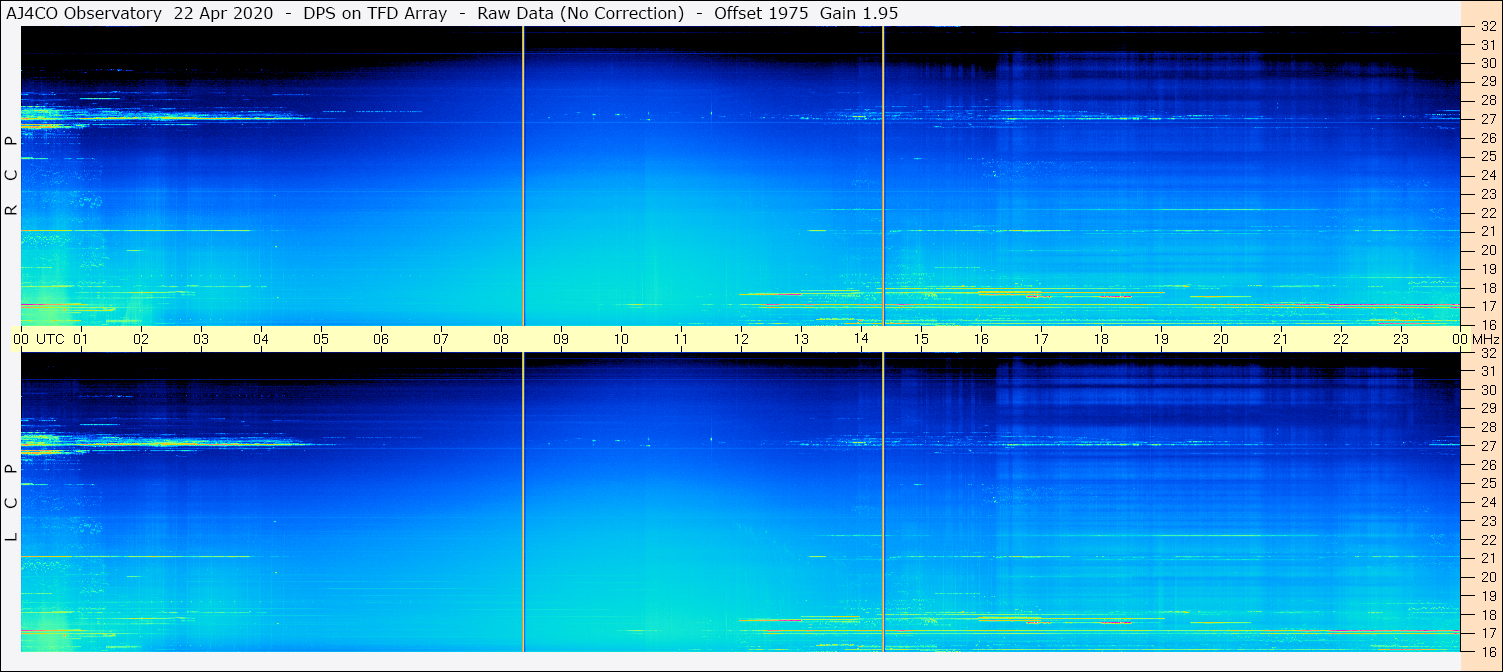Click hour 17 on the UTC time axis

1041,339
